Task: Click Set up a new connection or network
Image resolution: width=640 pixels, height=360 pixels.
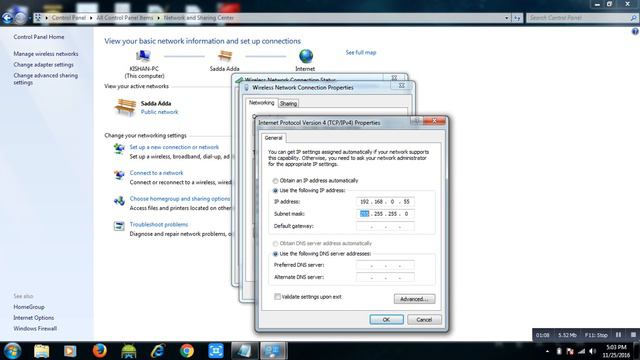Action: (174, 147)
